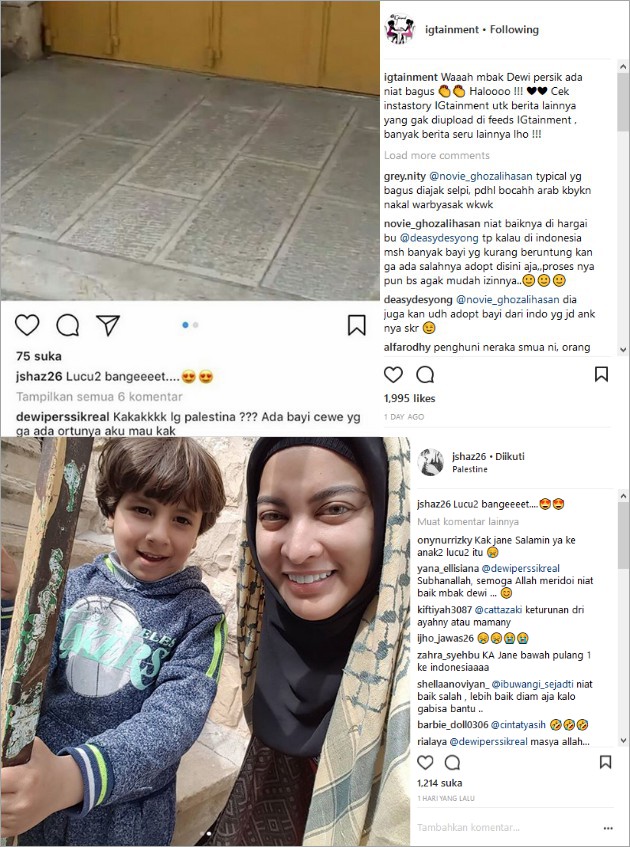This screenshot has height=847, width=630.
Task: Show Tampilkan semua 6 komentar
Action: 99,396
